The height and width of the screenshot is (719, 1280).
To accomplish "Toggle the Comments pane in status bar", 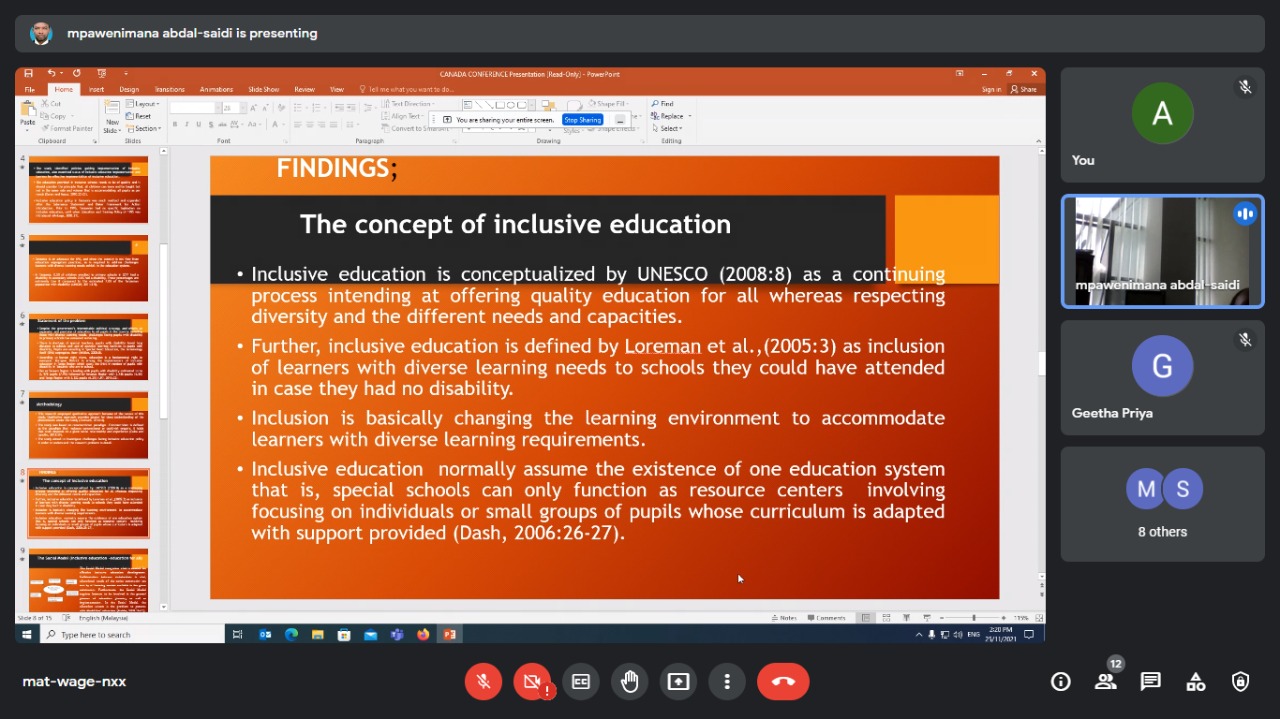I will pos(826,618).
